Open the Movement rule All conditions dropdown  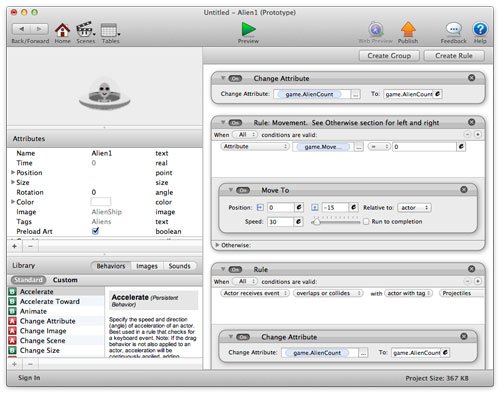(x=244, y=135)
